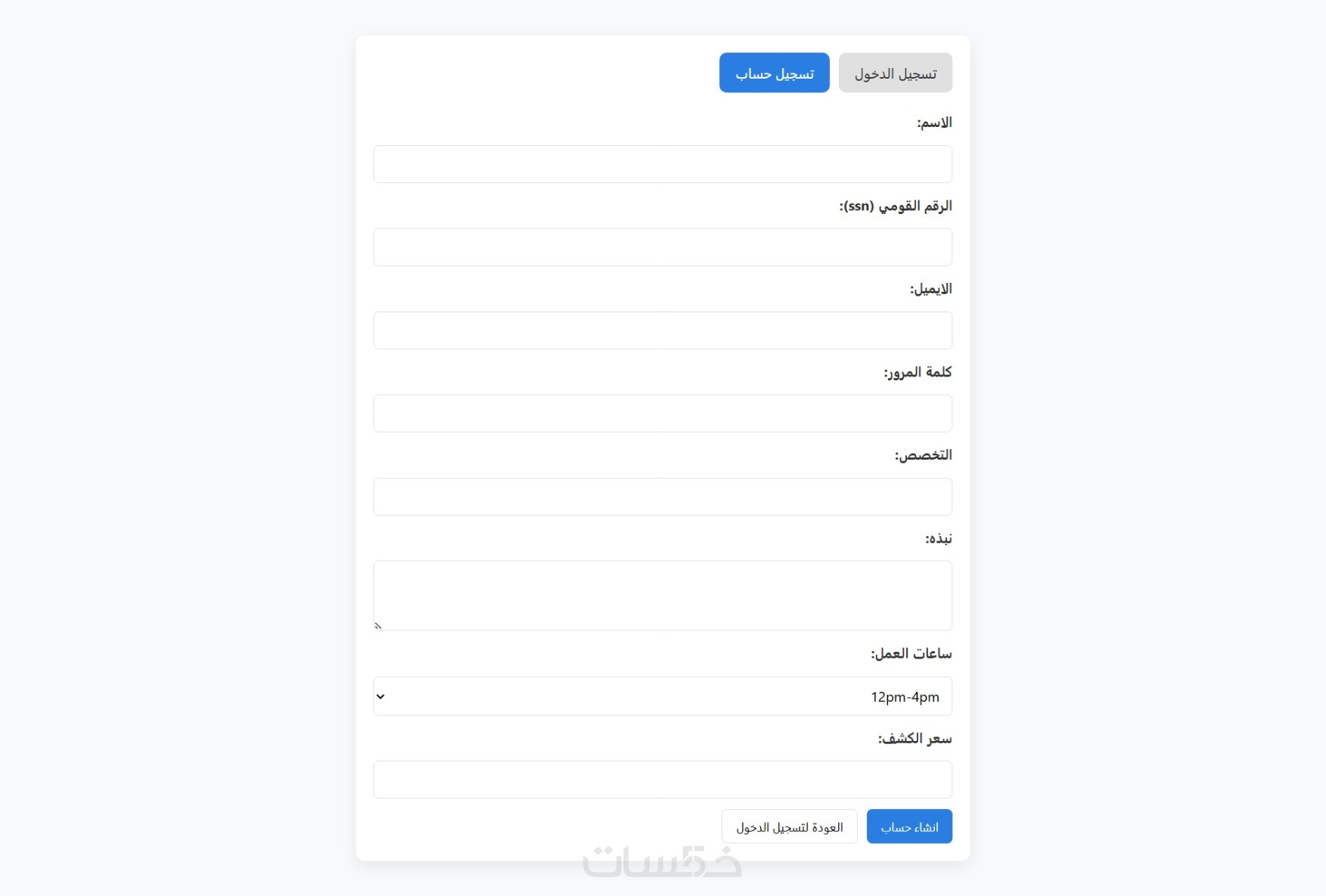Focus the التخصص specialization input
The image size is (1326, 896).
pyautogui.click(x=663, y=497)
